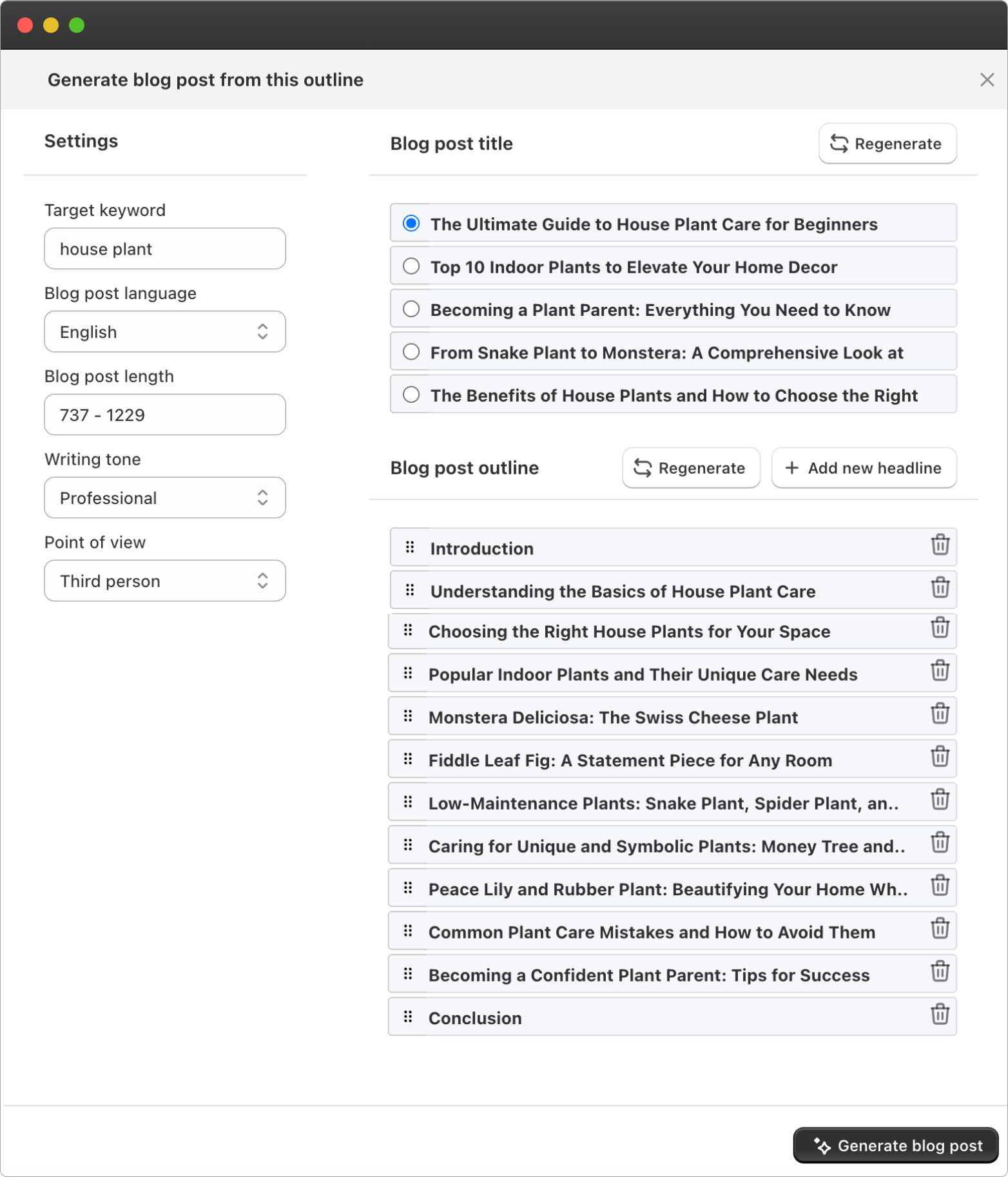Regenerate the blog post title options
This screenshot has width=1008, height=1177.
pos(887,144)
